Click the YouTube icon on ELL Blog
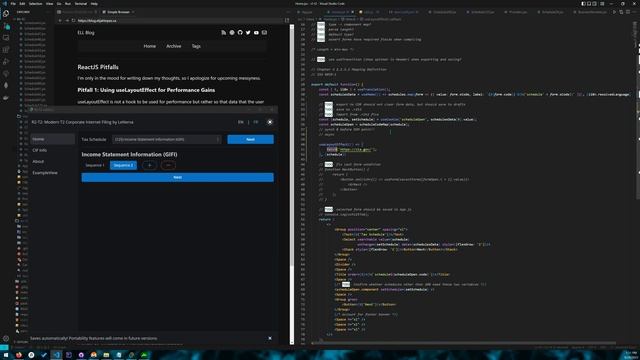Image resolution: width=640 pixels, height=360 pixels. (256, 33)
